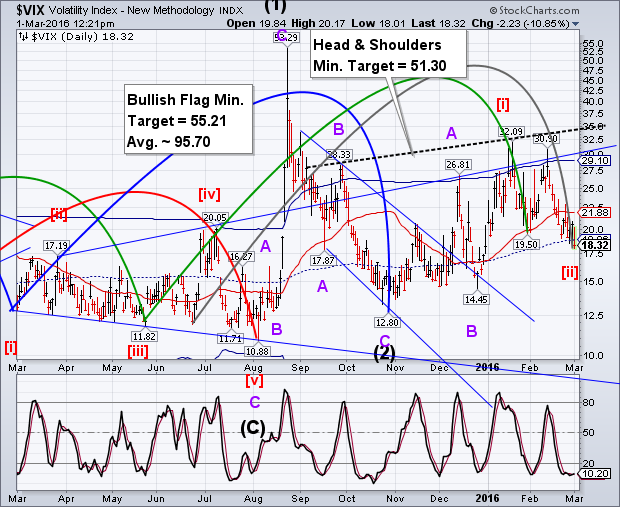This screenshot has height=507, width=620.
Task: Click the 14.45 low price label
Action: pyautogui.click(x=475, y=299)
